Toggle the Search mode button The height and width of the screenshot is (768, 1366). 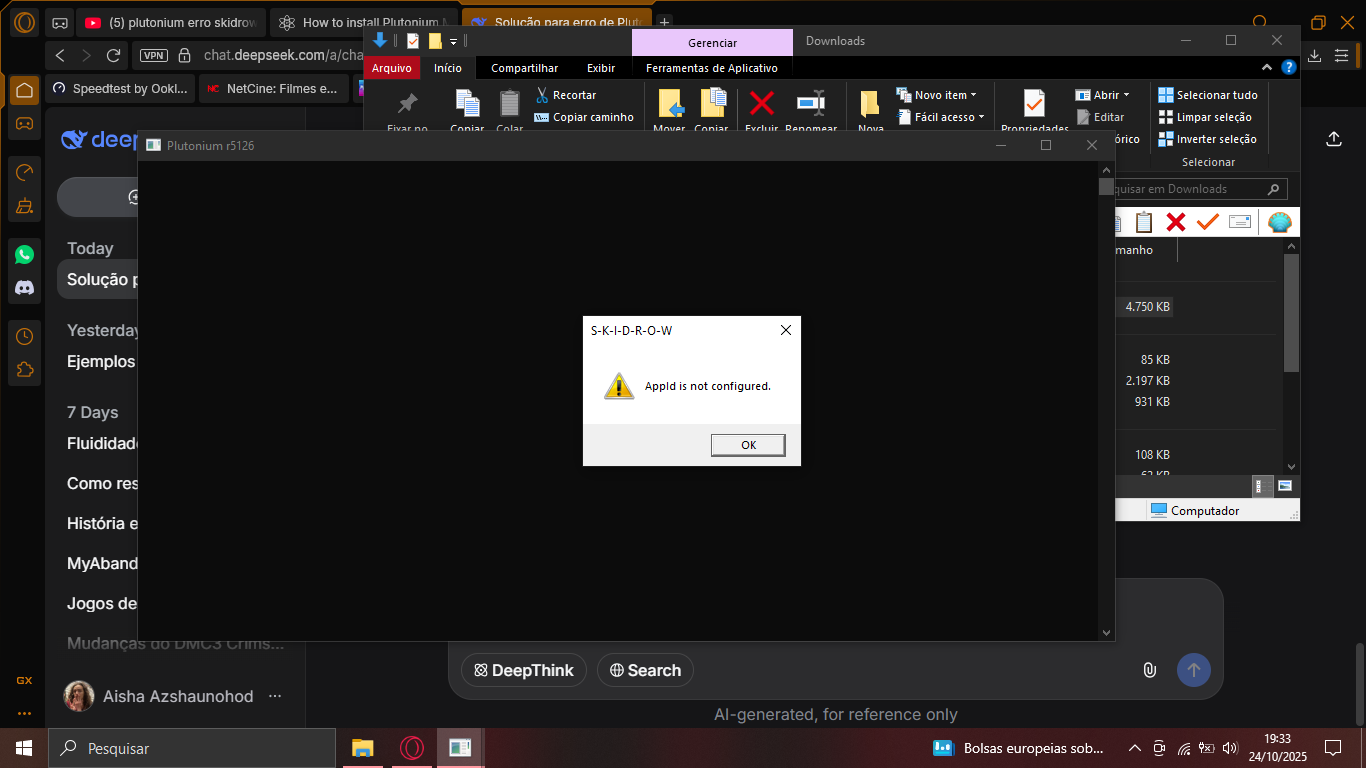(x=645, y=670)
